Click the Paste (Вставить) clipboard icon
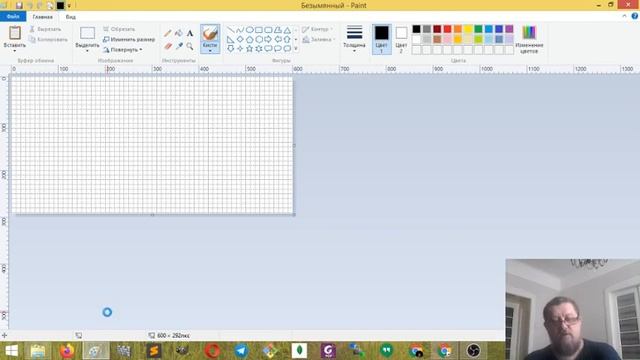Viewport: 640px width, 360px height. [x=15, y=33]
